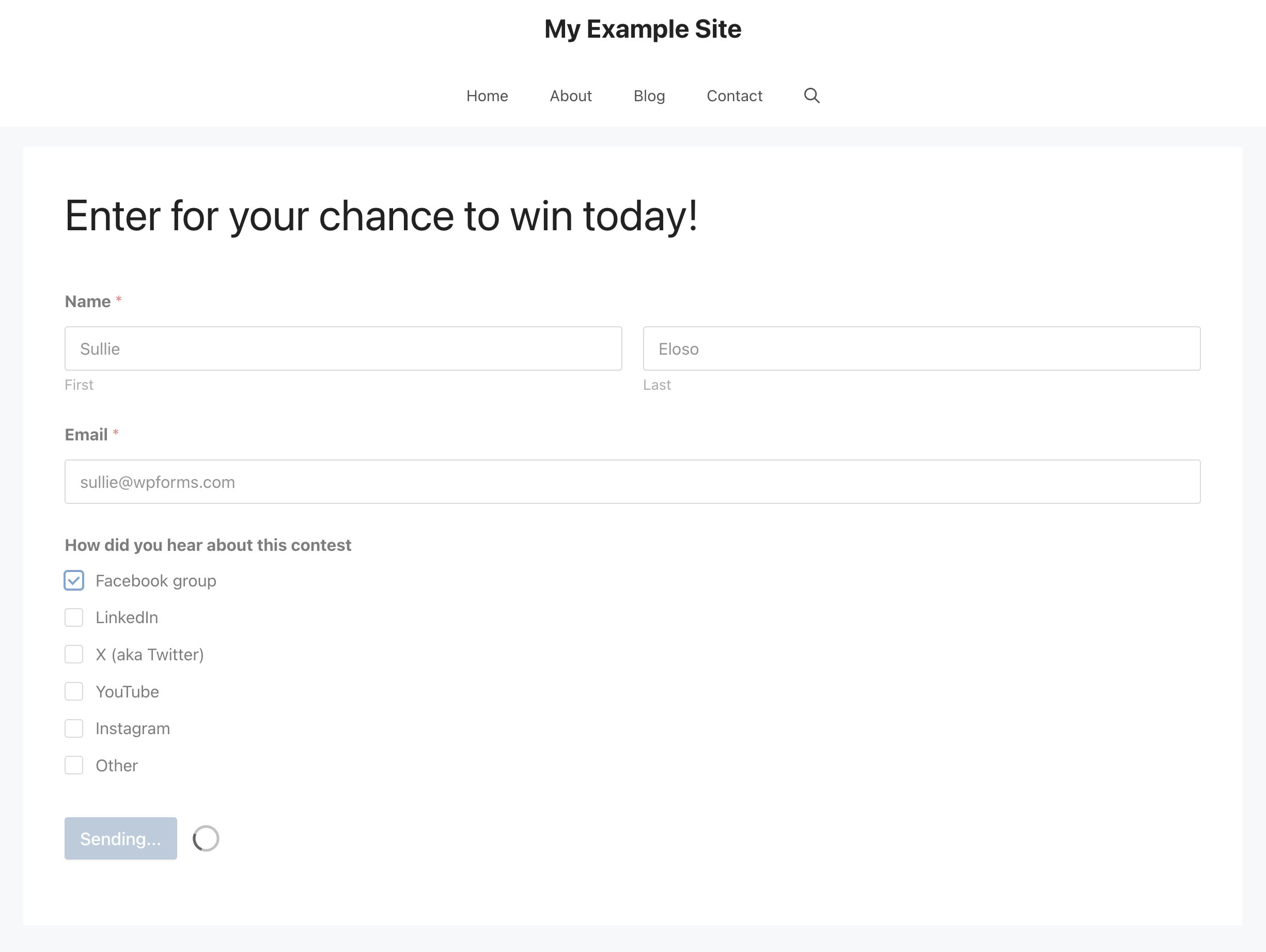Check the Other checkbox
The image size is (1266, 952).
[74, 766]
